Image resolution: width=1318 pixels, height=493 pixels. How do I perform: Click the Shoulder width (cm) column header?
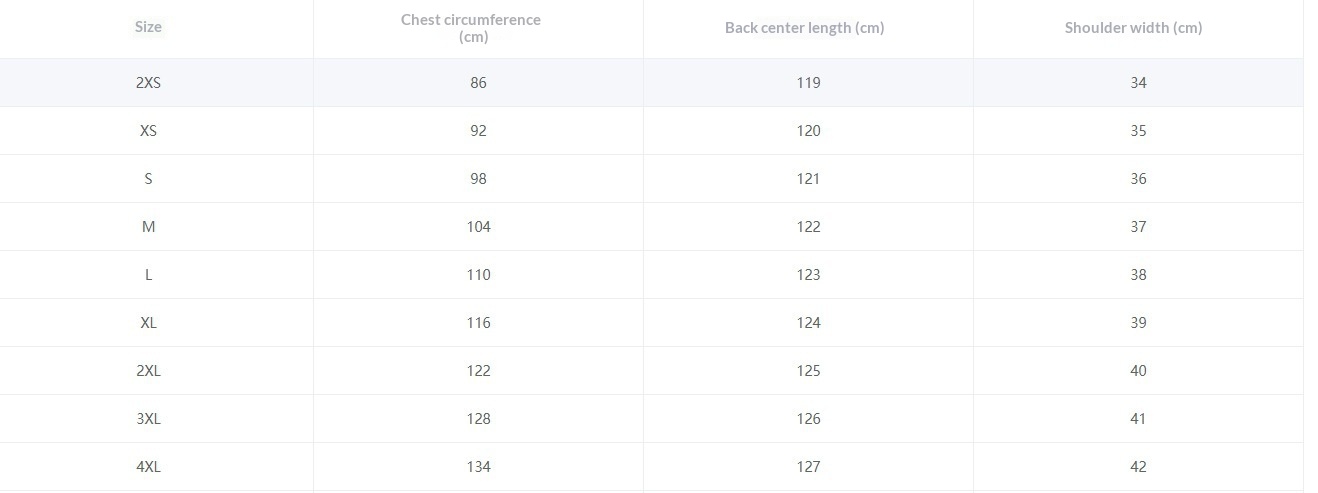point(1133,28)
